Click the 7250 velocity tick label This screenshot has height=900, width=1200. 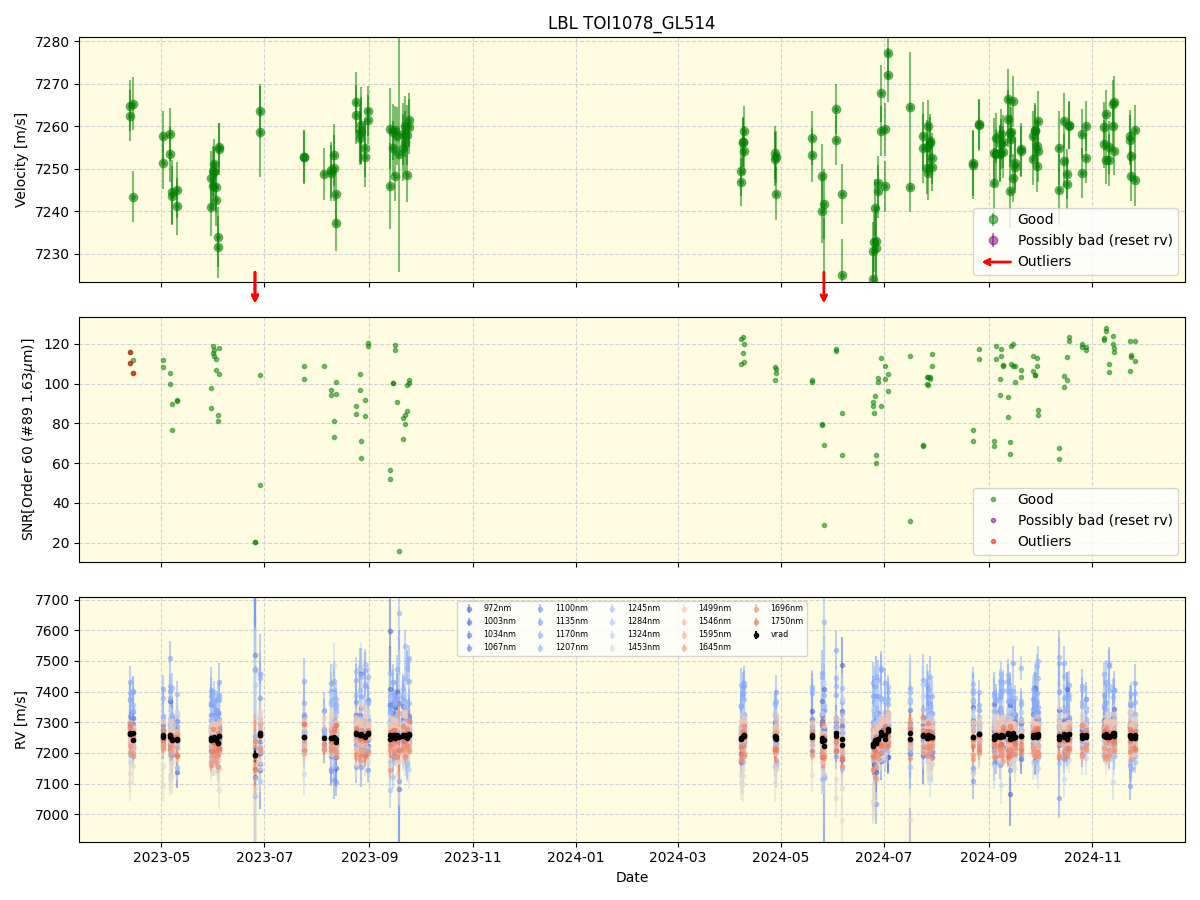[54, 169]
